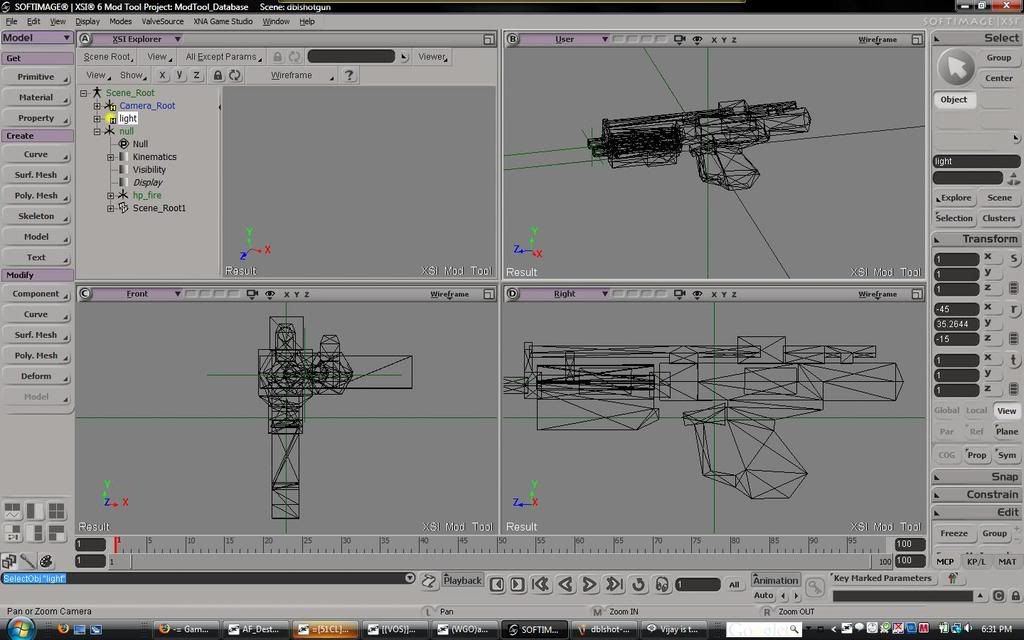
Task: Step to next frame
Action: tap(517, 584)
